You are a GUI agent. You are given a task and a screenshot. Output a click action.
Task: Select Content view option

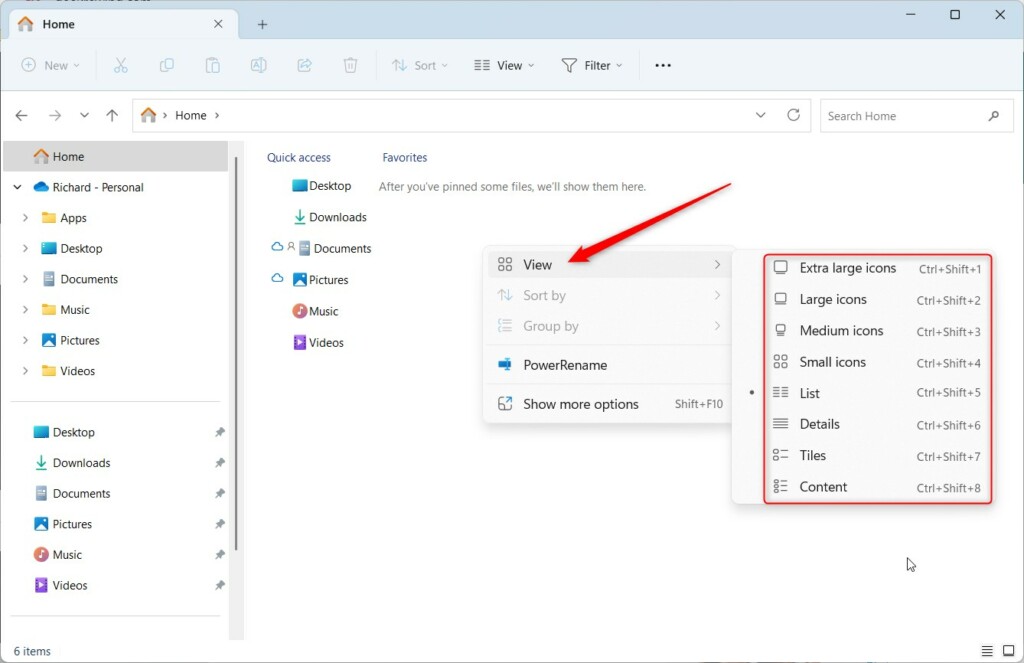click(x=877, y=487)
